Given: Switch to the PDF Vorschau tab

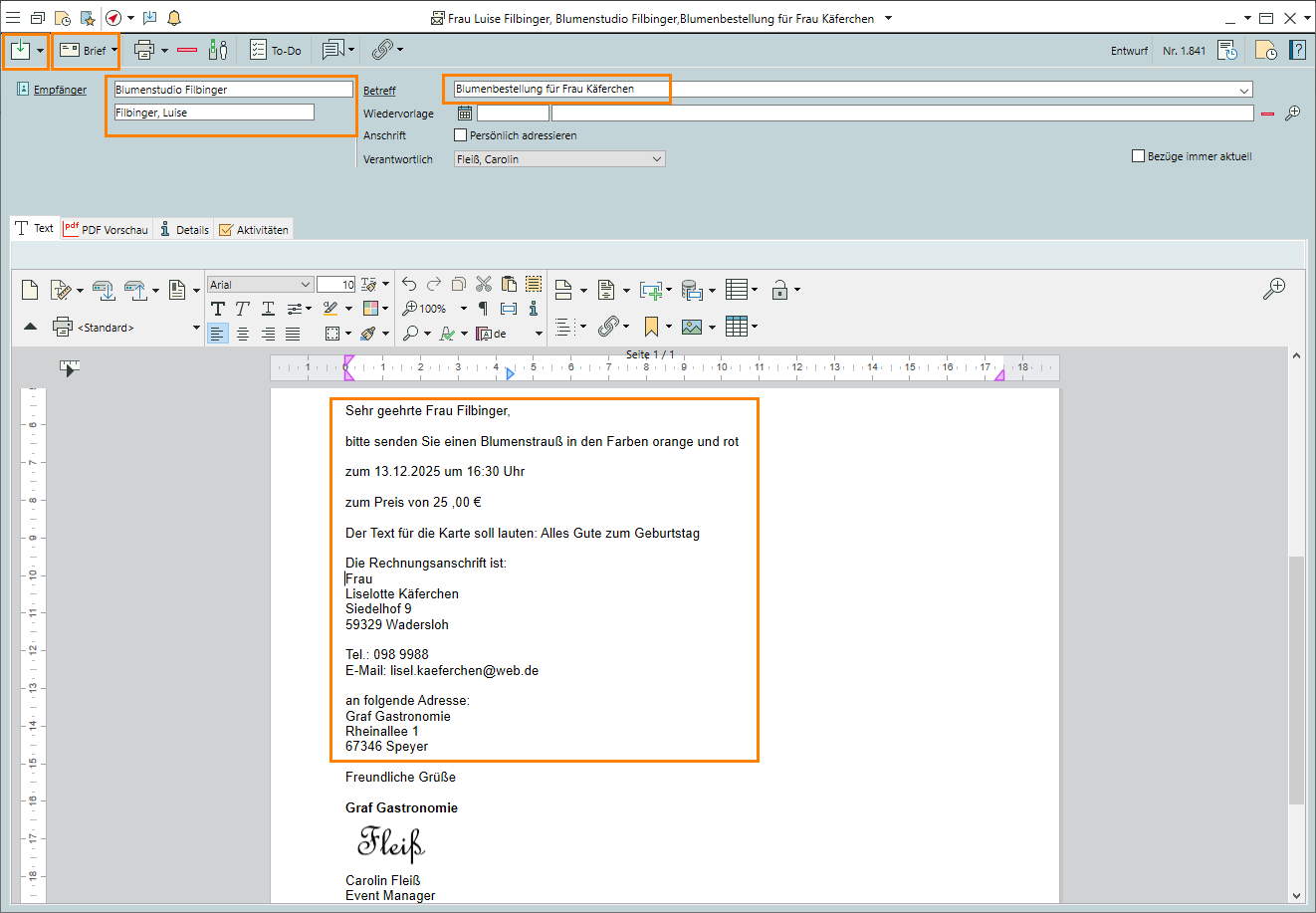Looking at the screenshot, I should click(106, 229).
